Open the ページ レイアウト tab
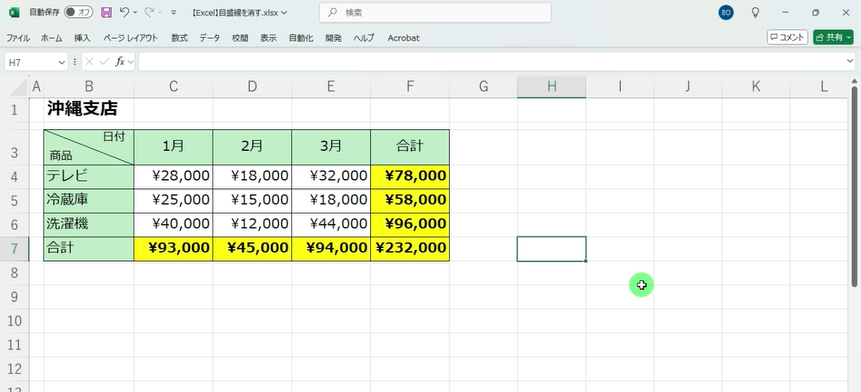The height and width of the screenshot is (392, 861). pos(131,38)
